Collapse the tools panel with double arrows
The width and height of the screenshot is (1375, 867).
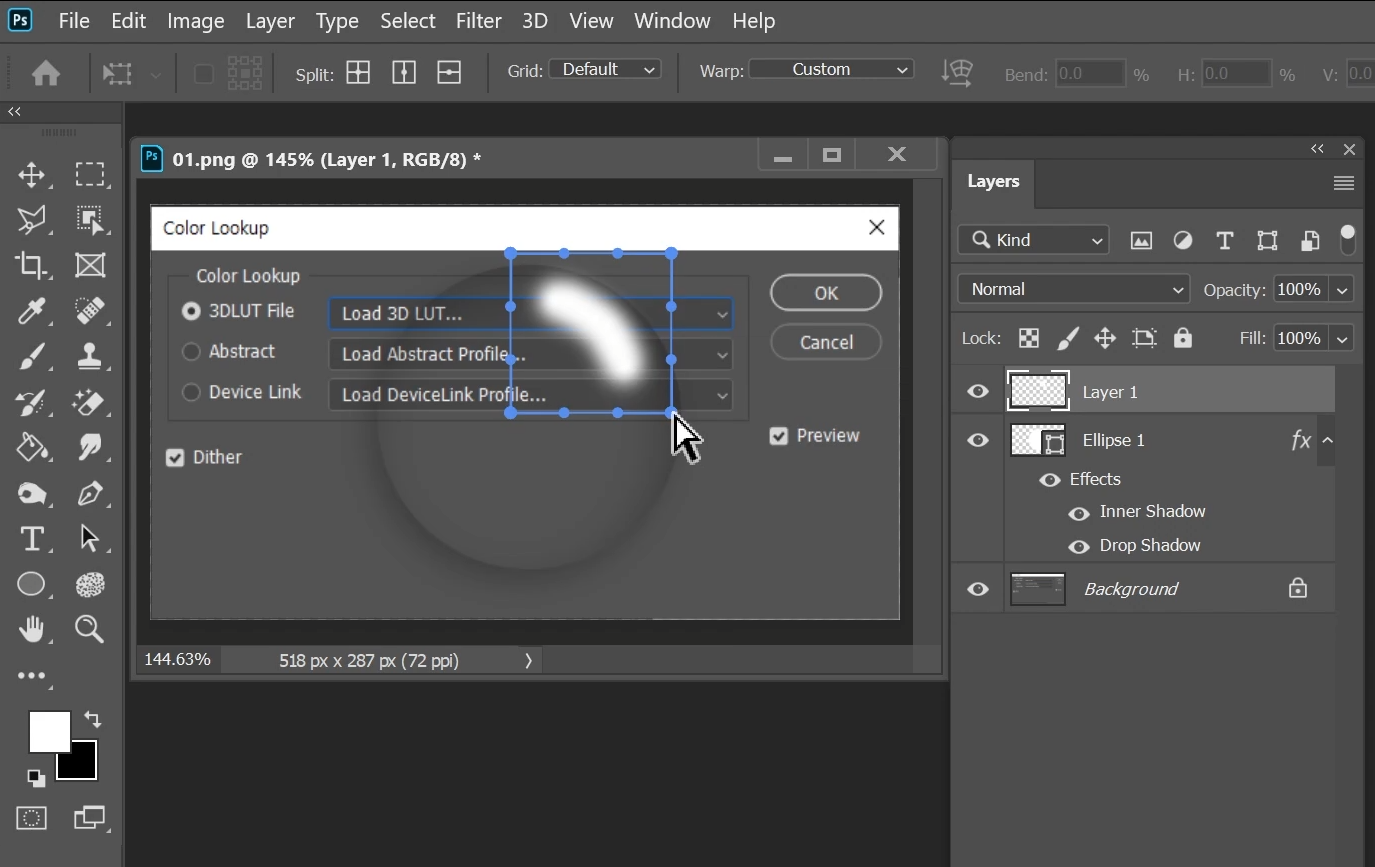(x=15, y=112)
